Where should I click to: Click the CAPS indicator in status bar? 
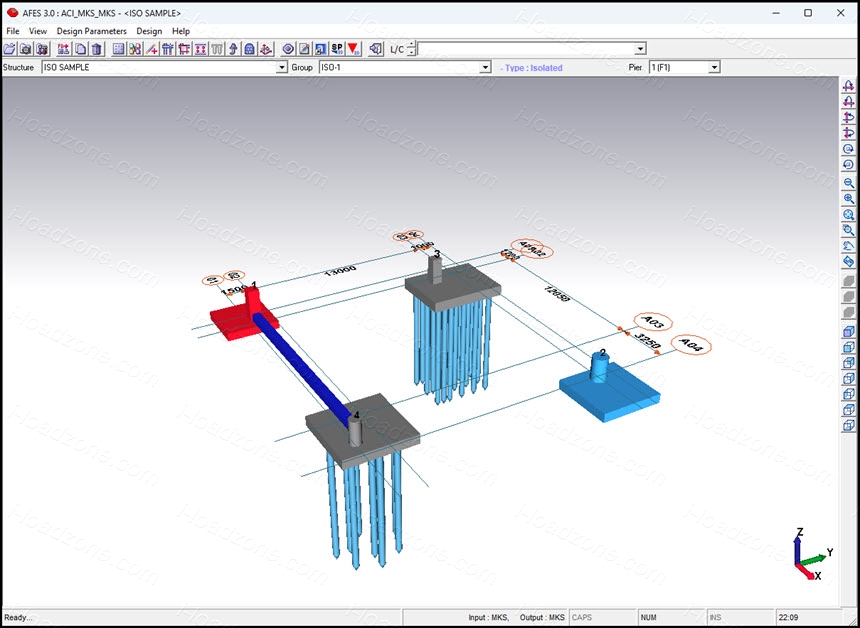582,618
